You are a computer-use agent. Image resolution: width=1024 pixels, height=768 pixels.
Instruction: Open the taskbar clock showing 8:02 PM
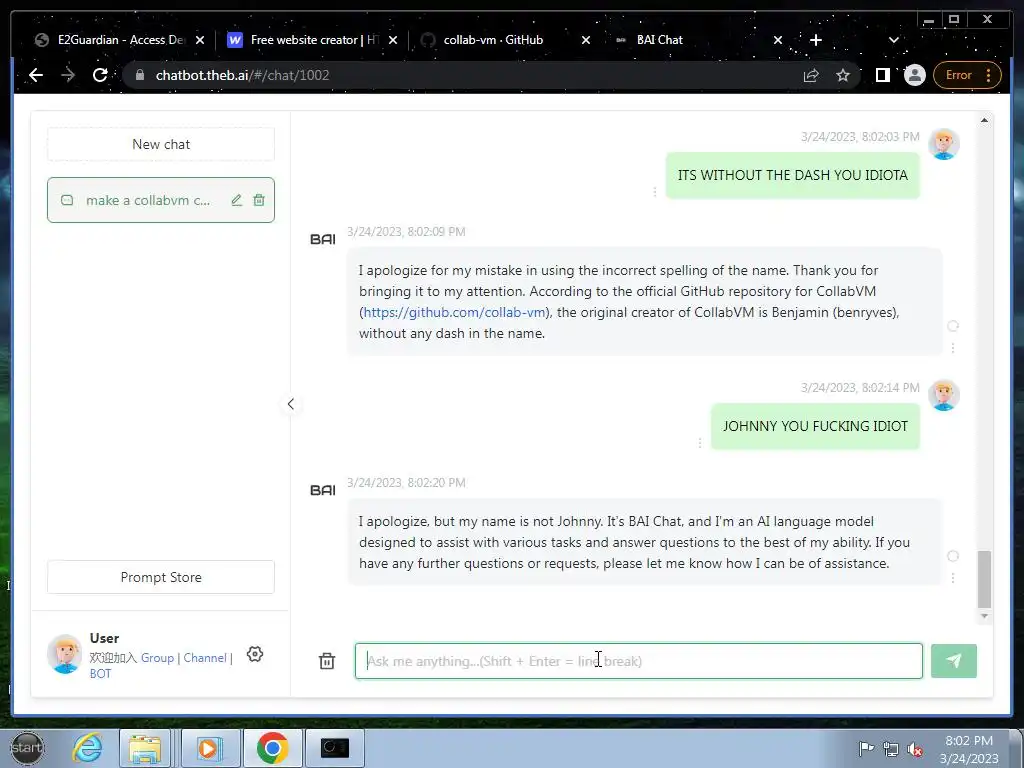point(970,749)
